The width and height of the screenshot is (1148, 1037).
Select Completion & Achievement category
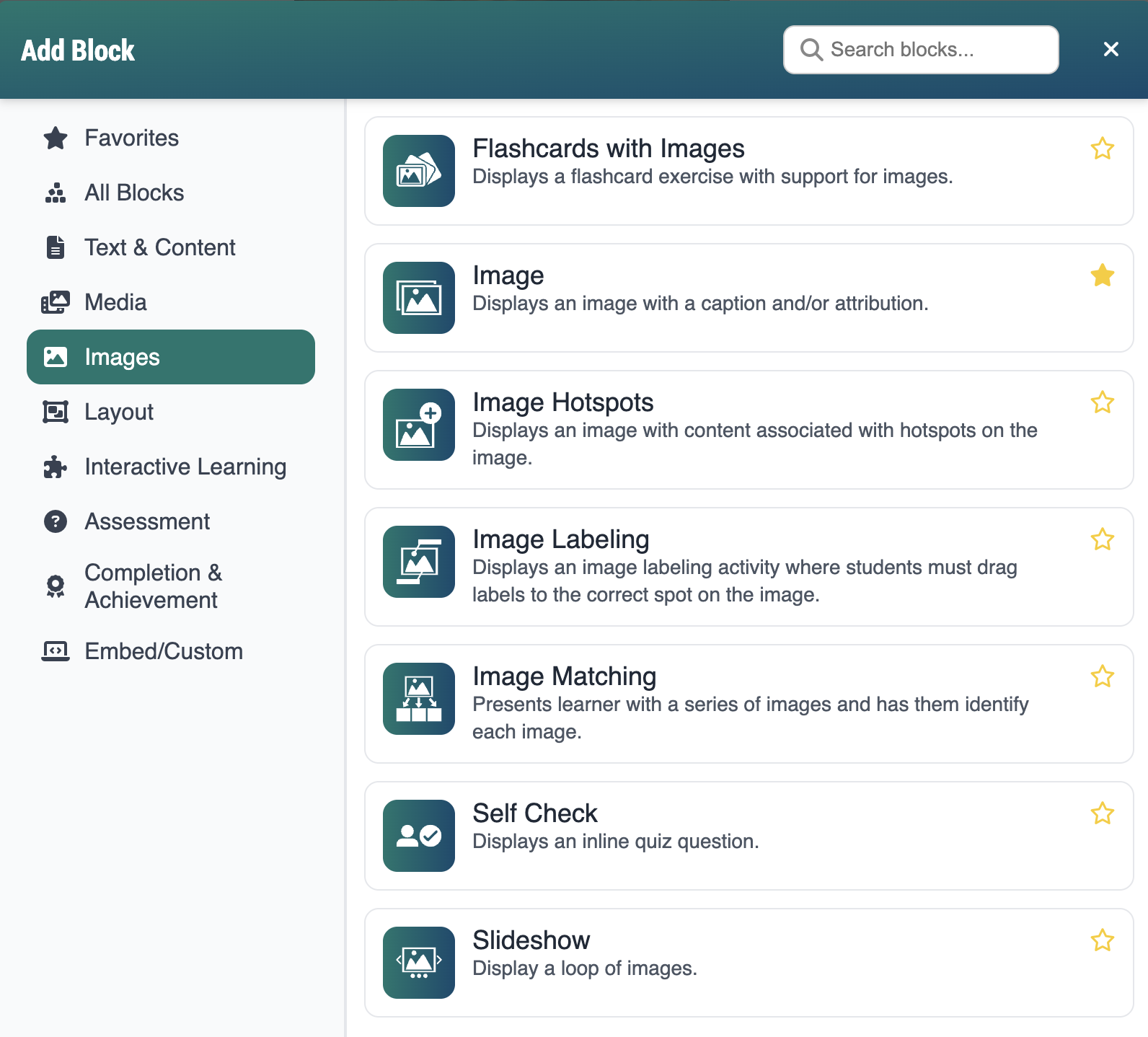171,586
